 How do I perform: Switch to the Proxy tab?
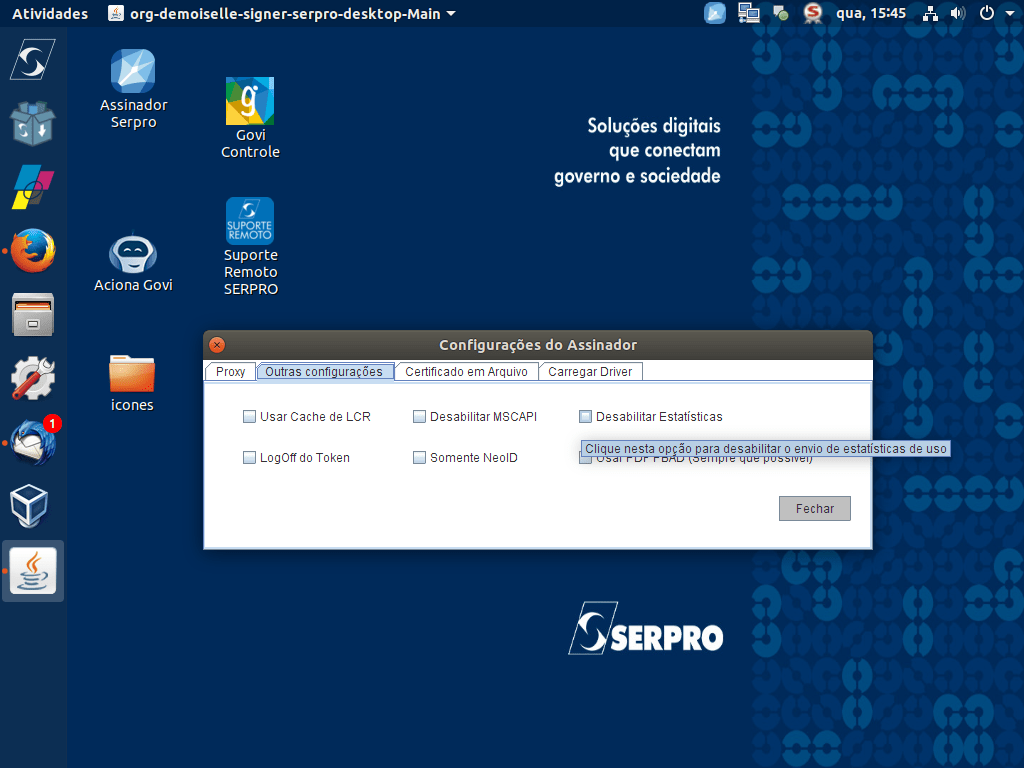coord(231,372)
